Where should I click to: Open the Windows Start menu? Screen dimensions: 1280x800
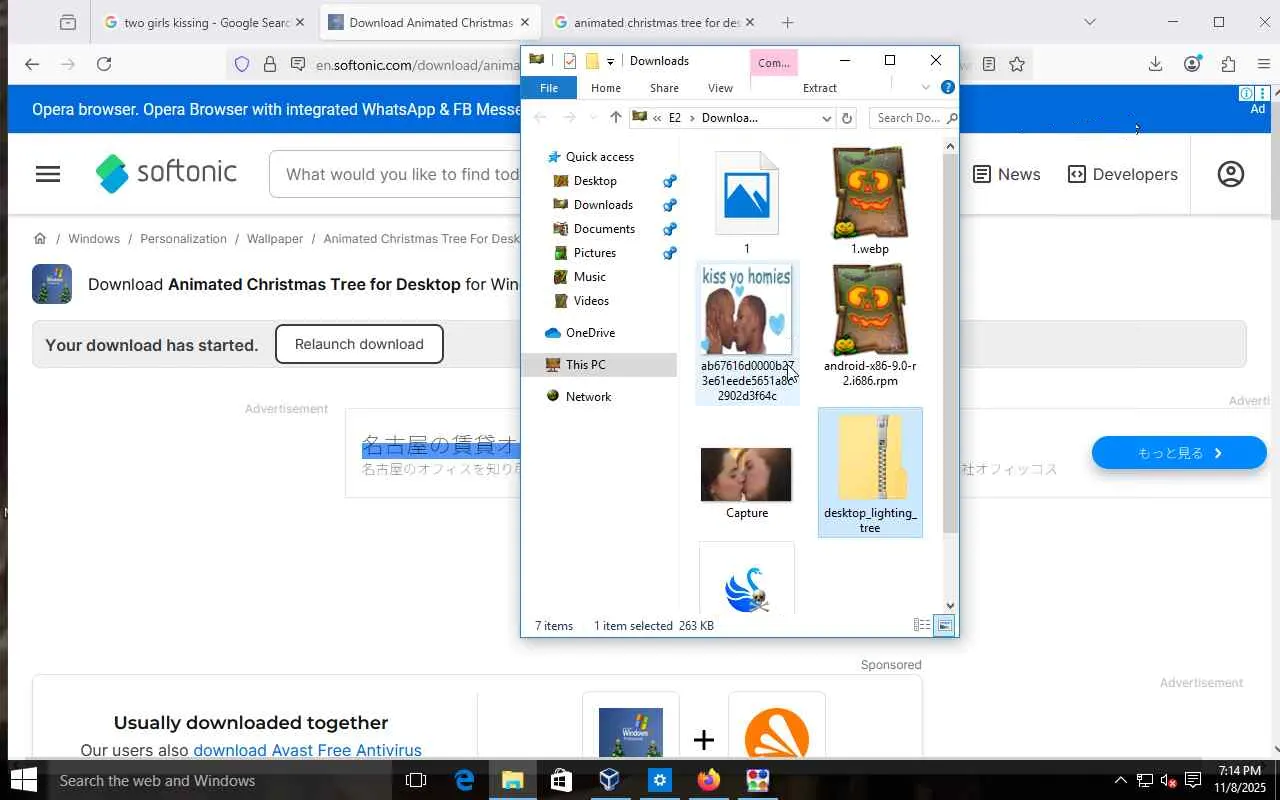pyautogui.click(x=24, y=780)
